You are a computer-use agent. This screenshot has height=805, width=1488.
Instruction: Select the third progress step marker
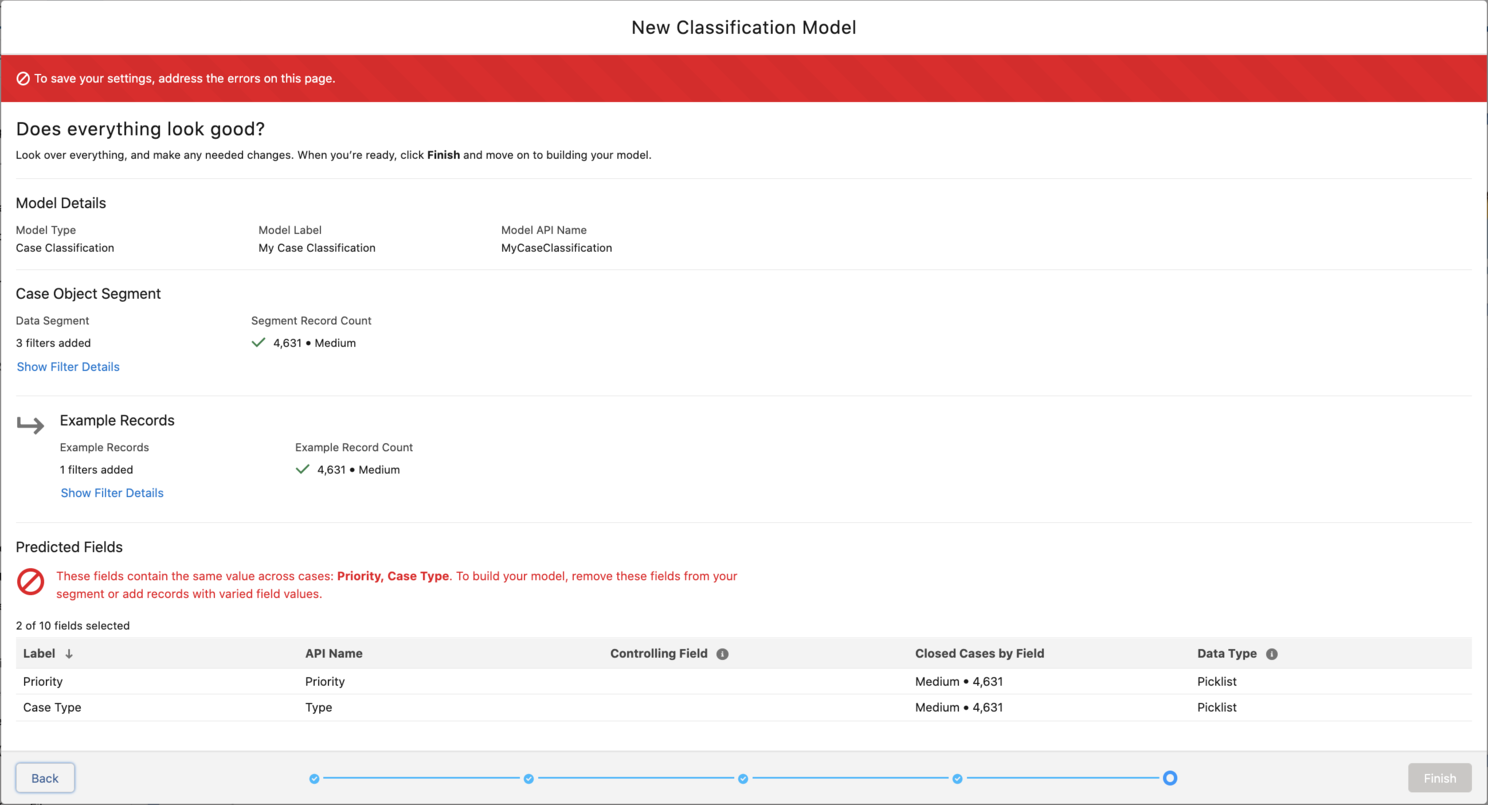[743, 778]
